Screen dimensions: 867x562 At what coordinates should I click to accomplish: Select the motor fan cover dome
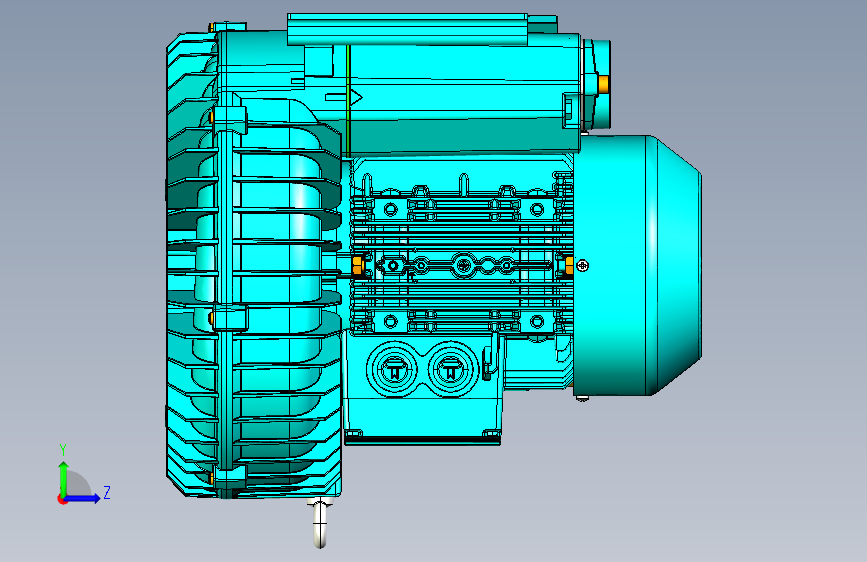point(638,266)
